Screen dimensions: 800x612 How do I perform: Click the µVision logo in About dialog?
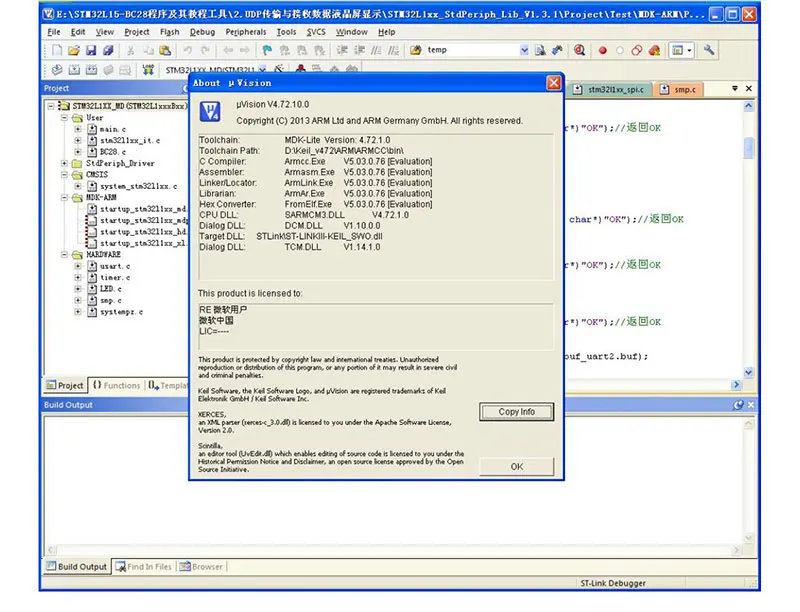pos(210,111)
